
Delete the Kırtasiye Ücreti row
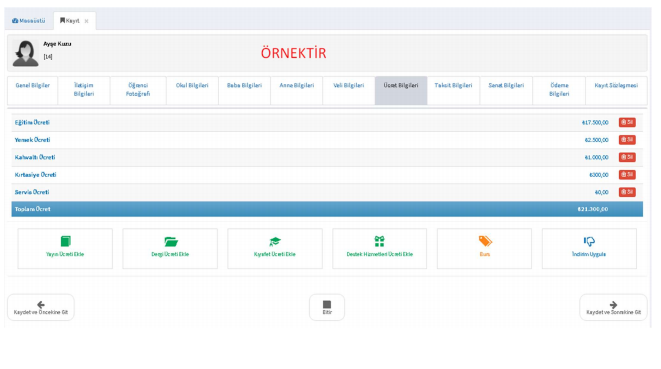coord(627,175)
